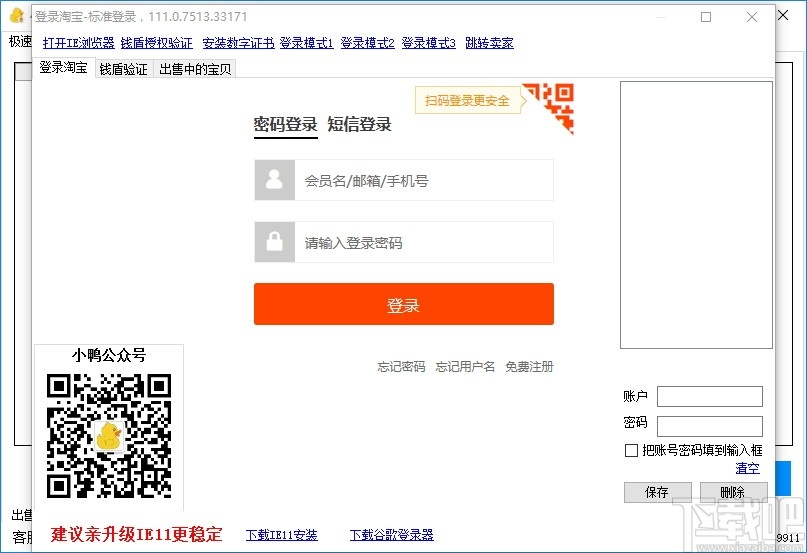Image resolution: width=807 pixels, height=553 pixels.
Task: Maximize the 登录淘宝 window
Action: click(x=706, y=17)
